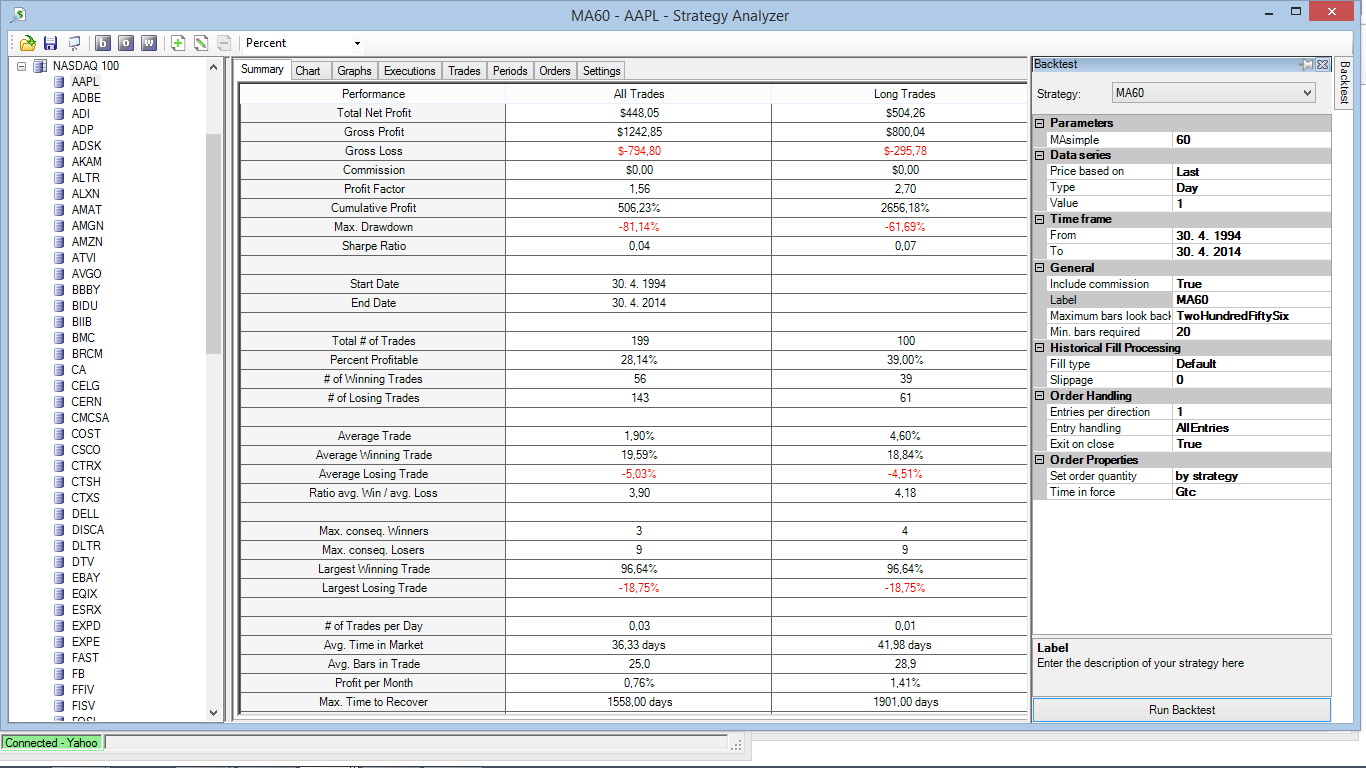The height and width of the screenshot is (768, 1366).
Task: Select the Summary tab
Action: pos(262,70)
